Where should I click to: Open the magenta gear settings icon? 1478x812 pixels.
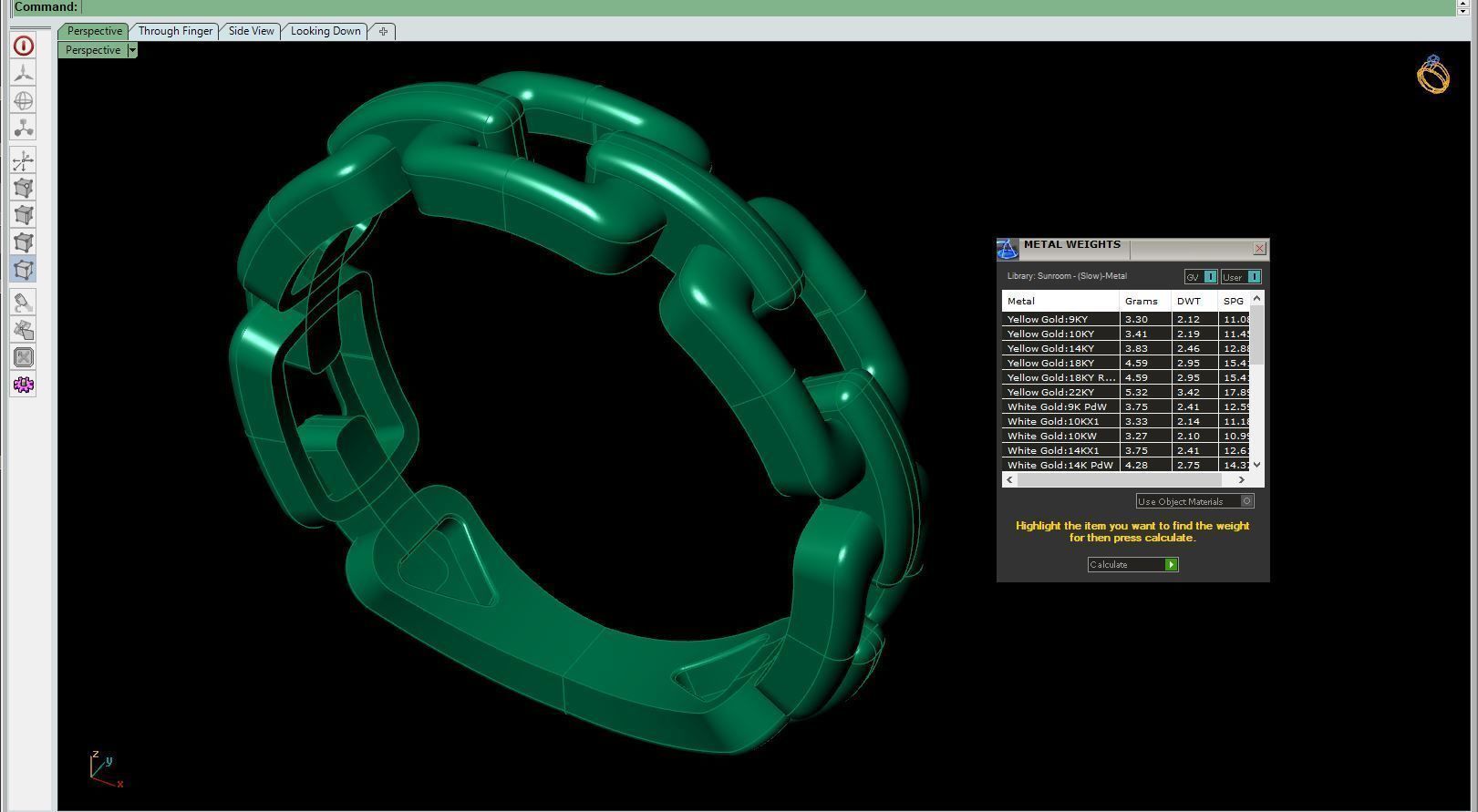[x=24, y=385]
